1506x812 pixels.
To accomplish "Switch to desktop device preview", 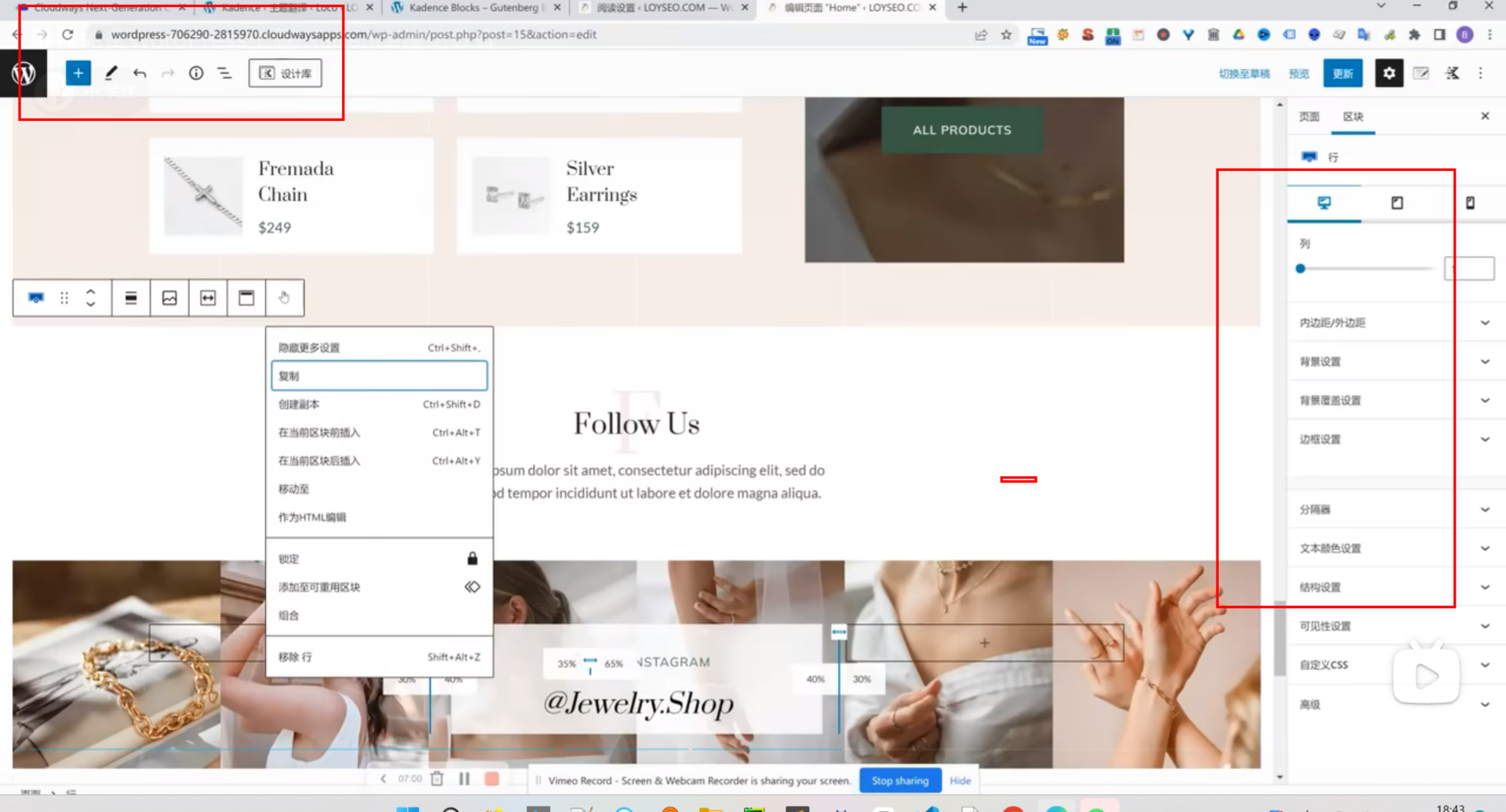I will [1324, 203].
